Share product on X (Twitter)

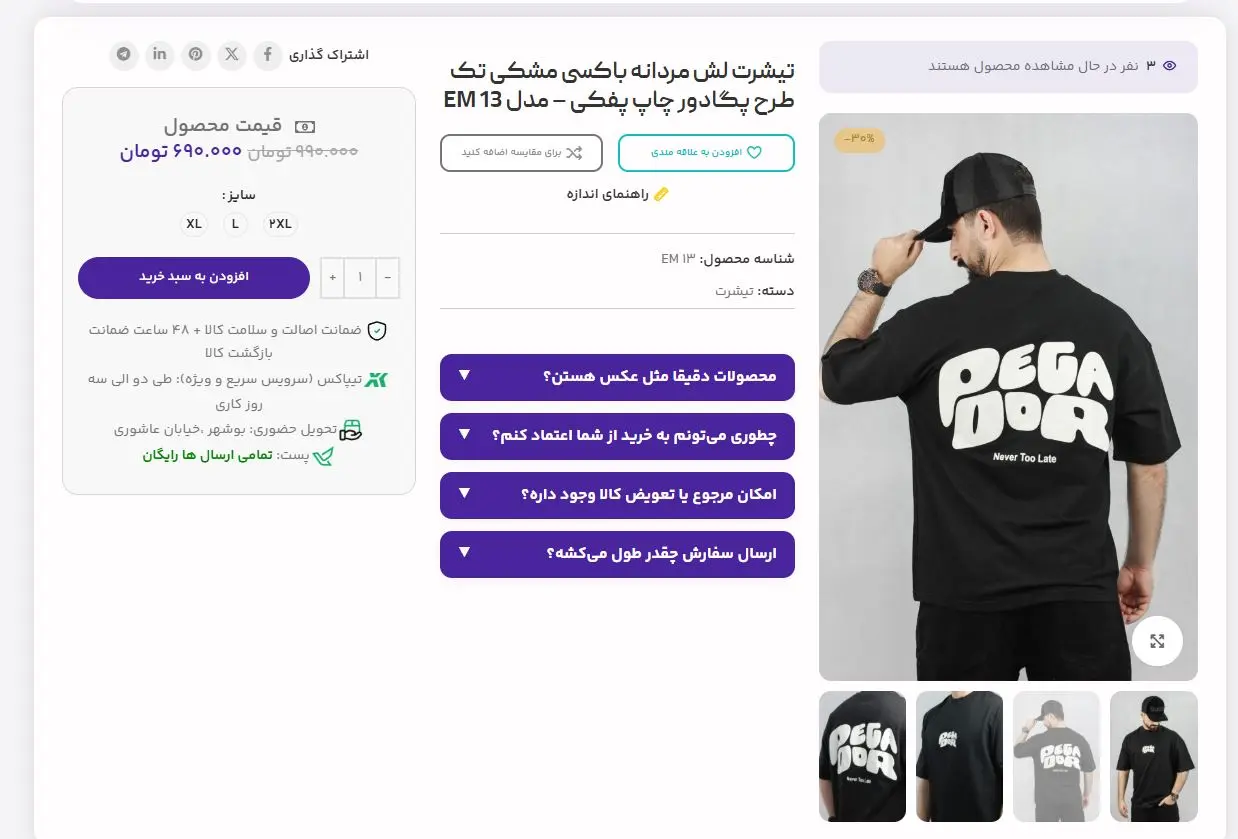click(x=232, y=54)
